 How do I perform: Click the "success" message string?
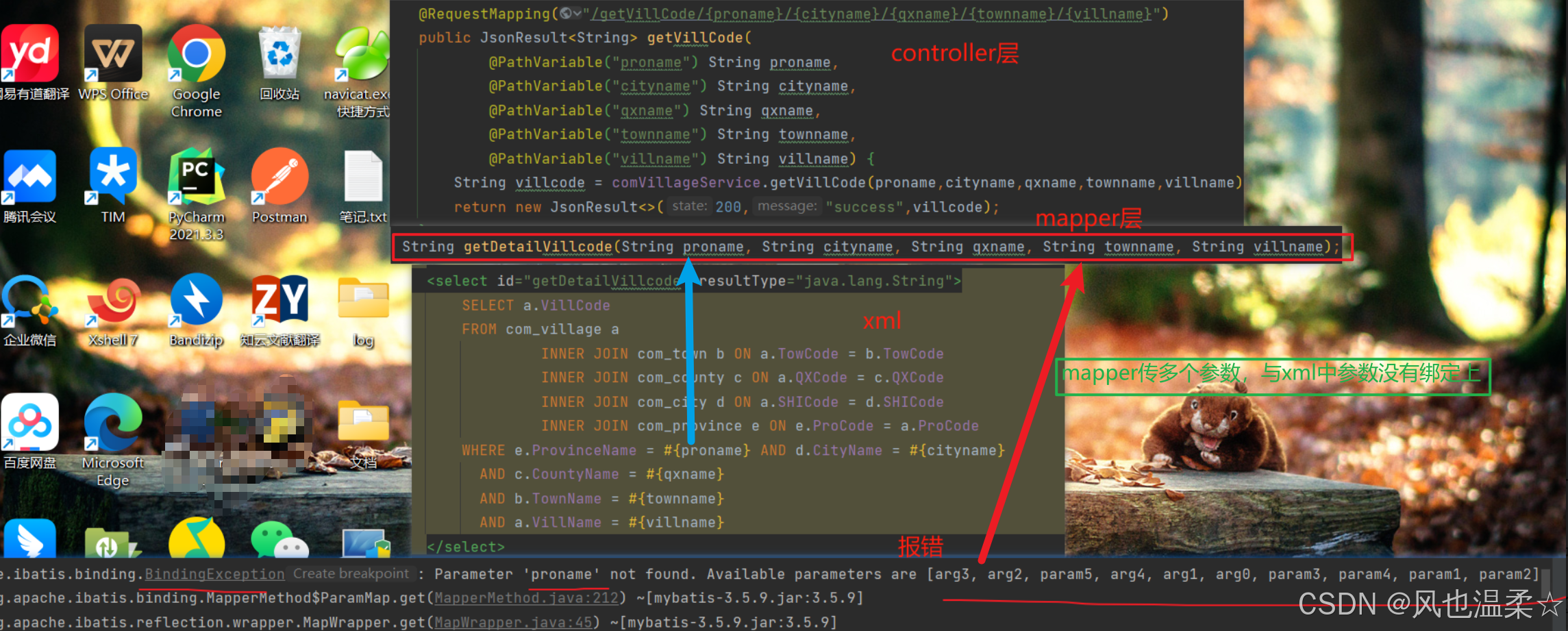pos(864,207)
